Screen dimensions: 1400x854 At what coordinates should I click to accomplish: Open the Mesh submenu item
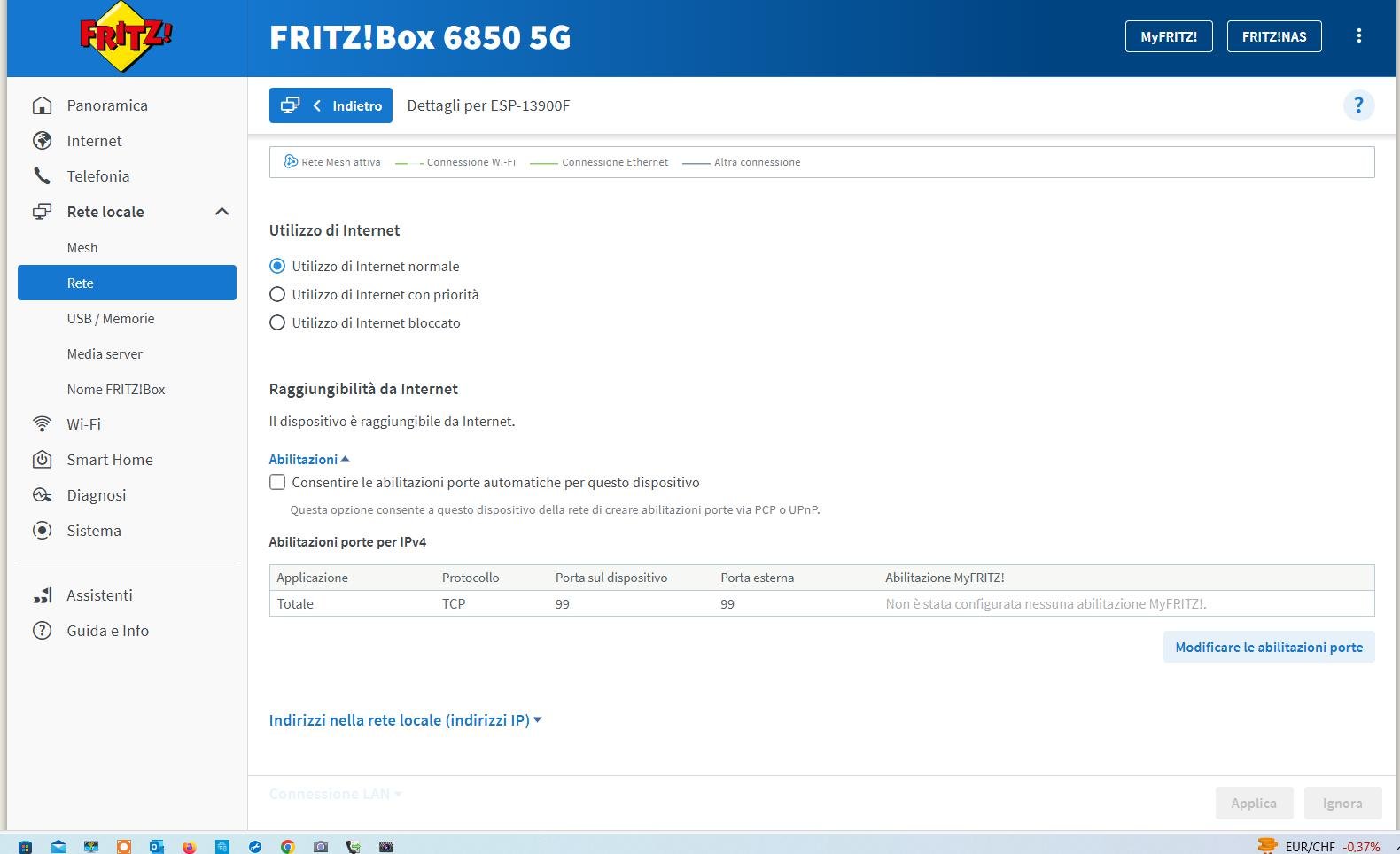pyautogui.click(x=82, y=248)
